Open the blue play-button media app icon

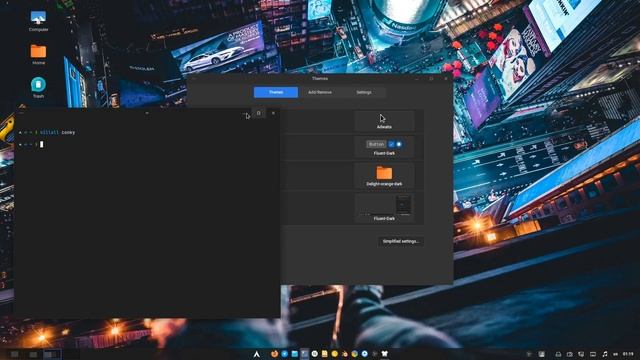[364, 354]
